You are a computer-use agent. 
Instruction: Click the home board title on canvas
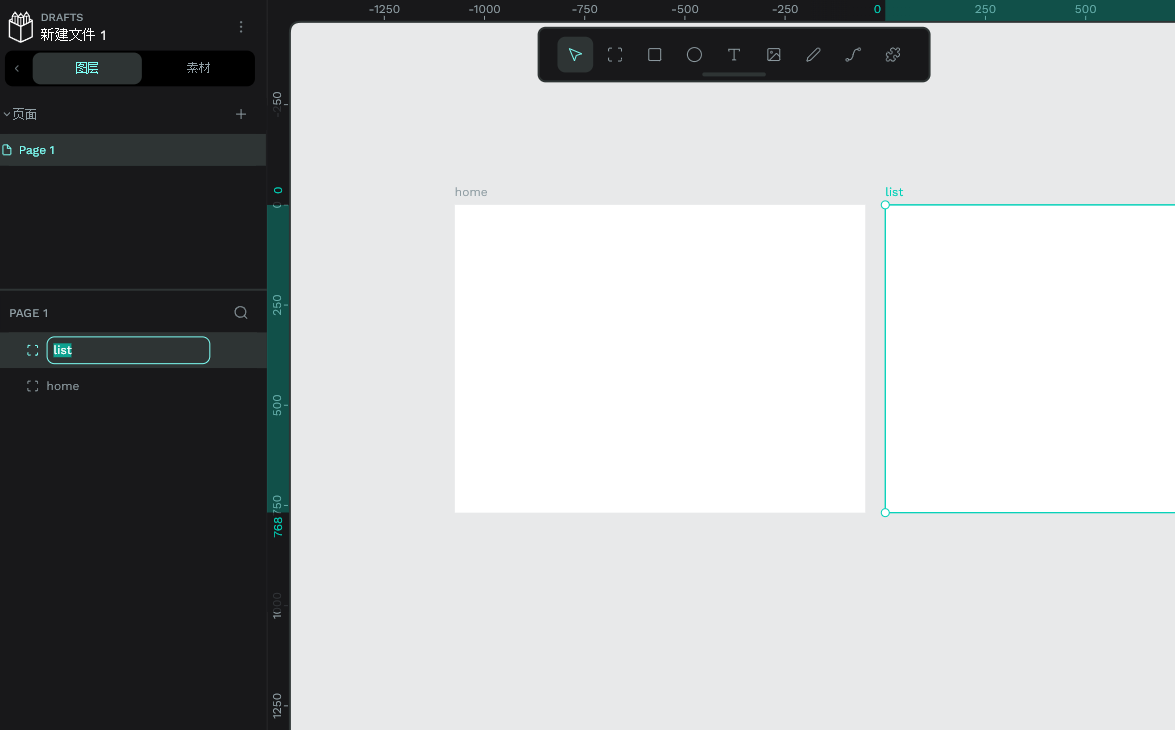[471, 192]
